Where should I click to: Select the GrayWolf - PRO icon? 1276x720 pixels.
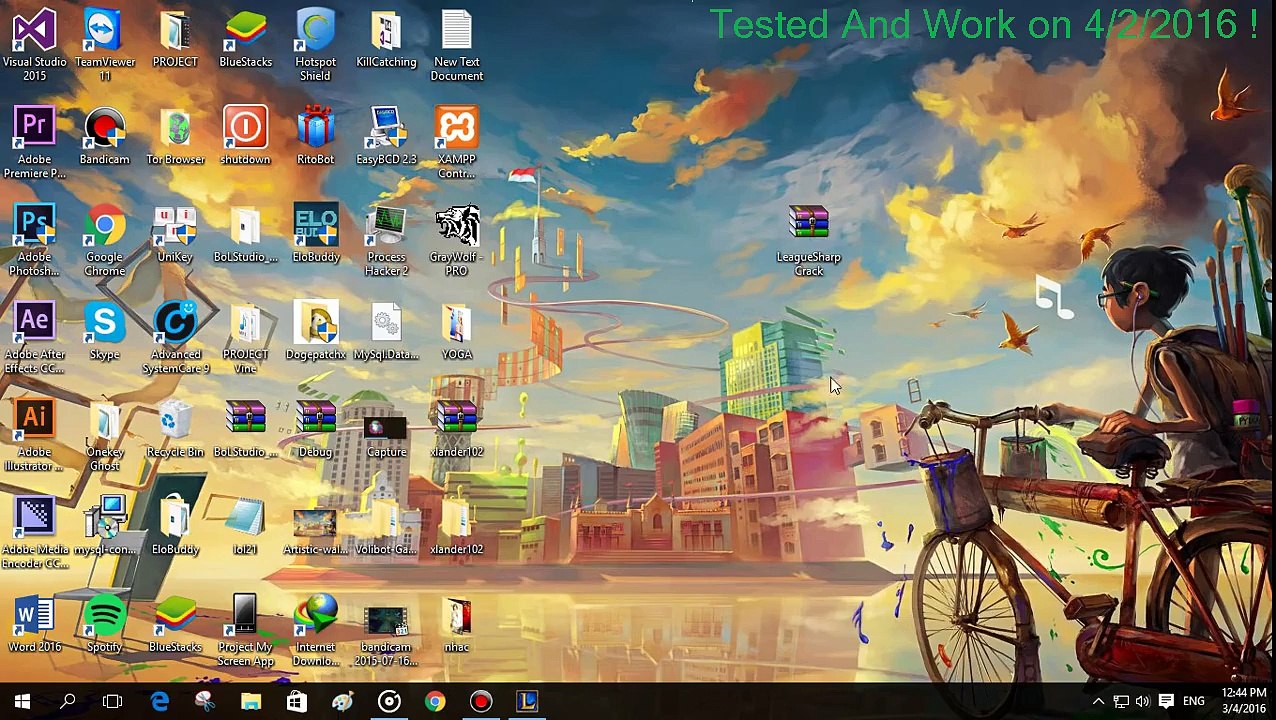(x=457, y=240)
